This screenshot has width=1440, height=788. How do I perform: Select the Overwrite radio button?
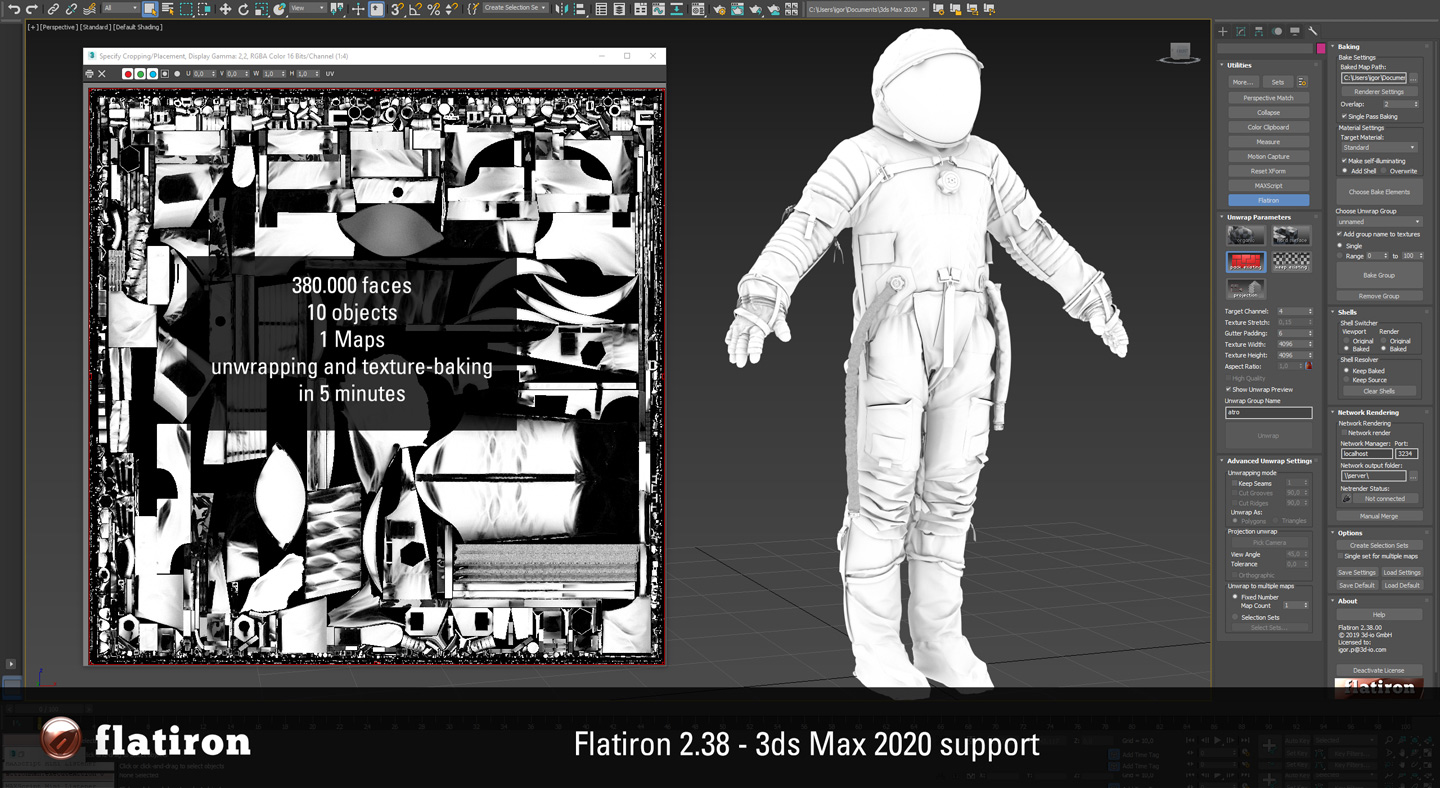point(1384,171)
